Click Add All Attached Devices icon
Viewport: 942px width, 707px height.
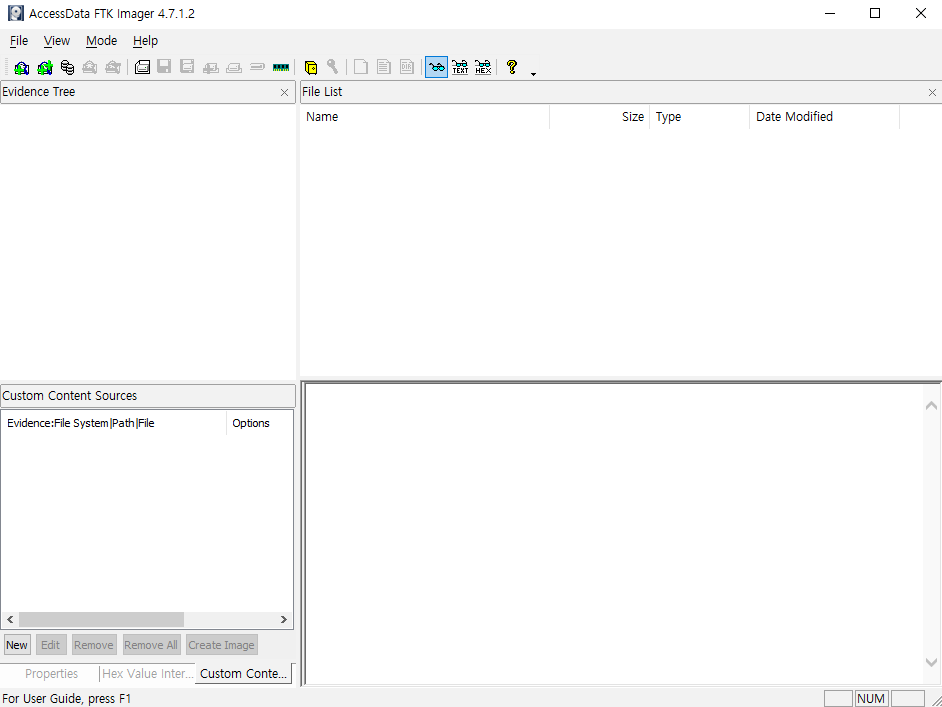pos(45,67)
